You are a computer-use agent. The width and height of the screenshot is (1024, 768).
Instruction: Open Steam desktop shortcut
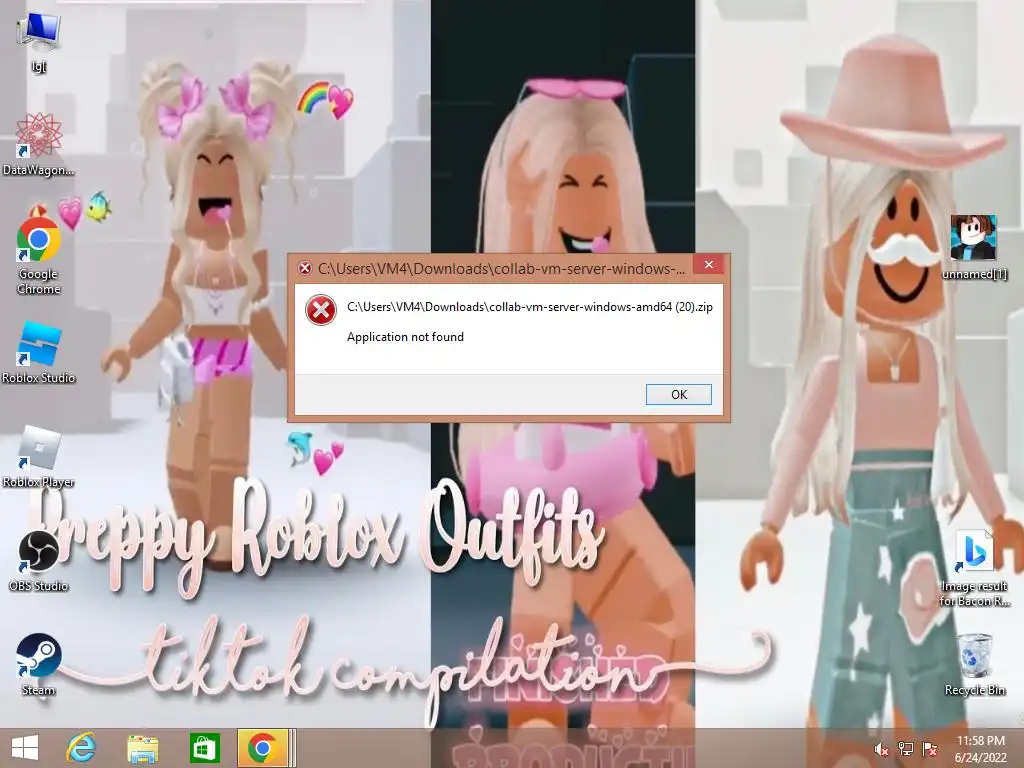[38, 664]
